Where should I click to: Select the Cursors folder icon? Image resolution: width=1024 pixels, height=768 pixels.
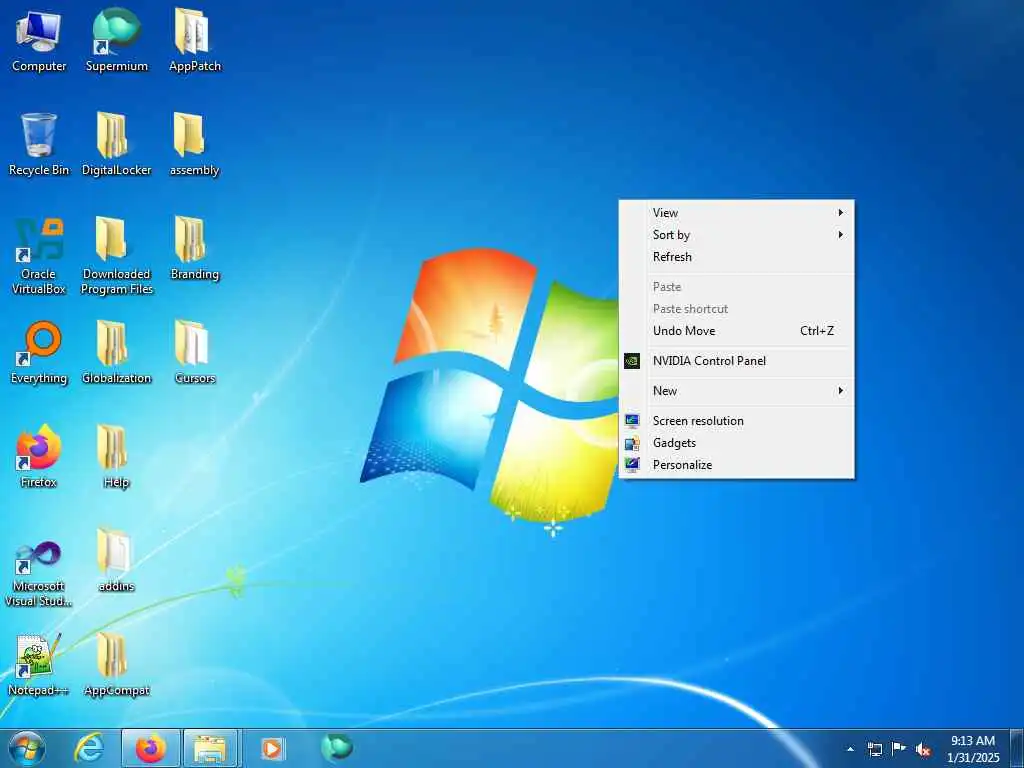[x=194, y=353]
